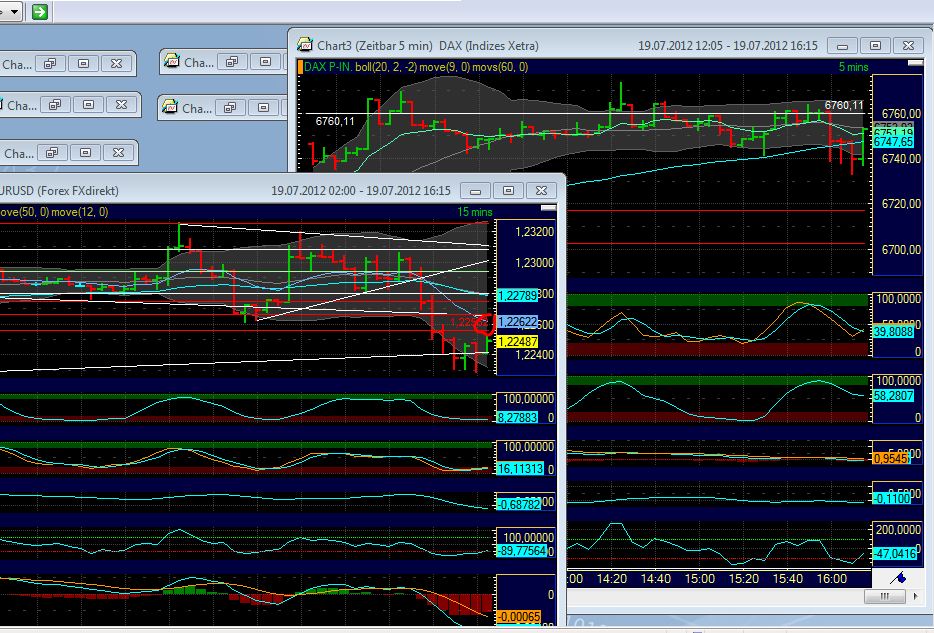934x633 pixels.
Task: Click the '5 mins' timeframe label in Chart3
Action: point(854,67)
